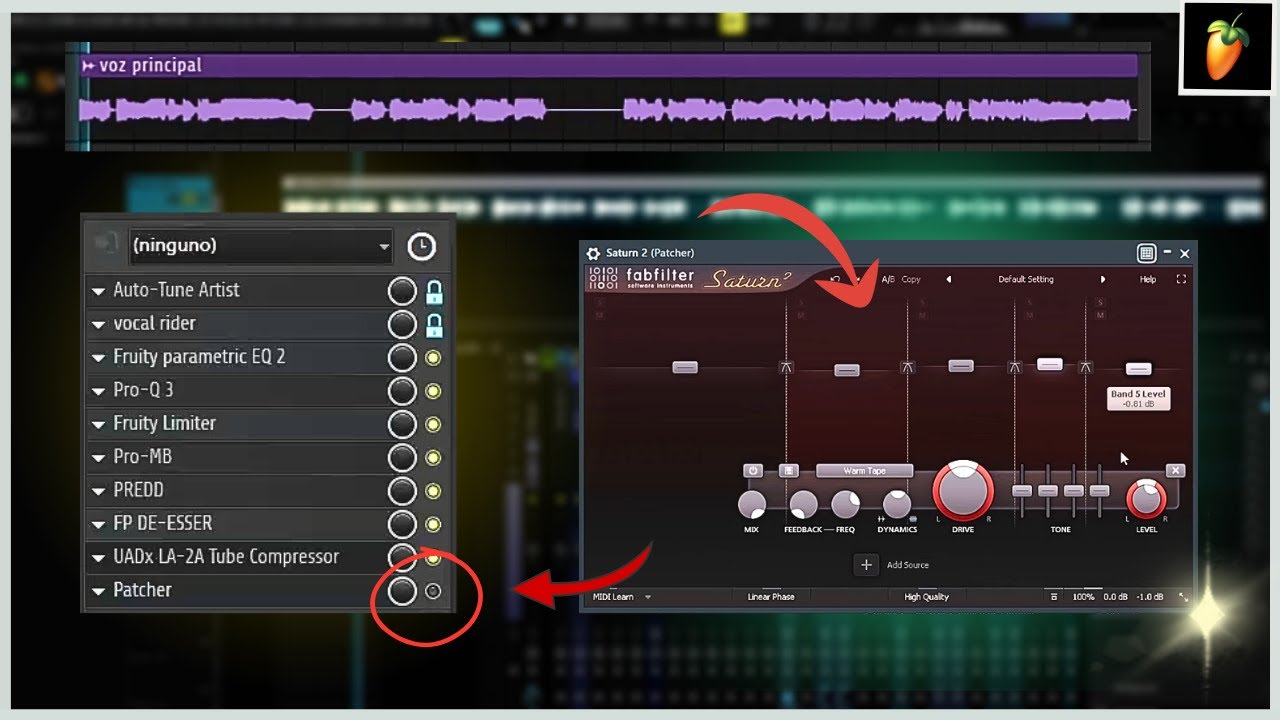Viewport: 1280px width, 720px height.
Task: Expand the Patcher slot arrow menu
Action: [x=98, y=591]
